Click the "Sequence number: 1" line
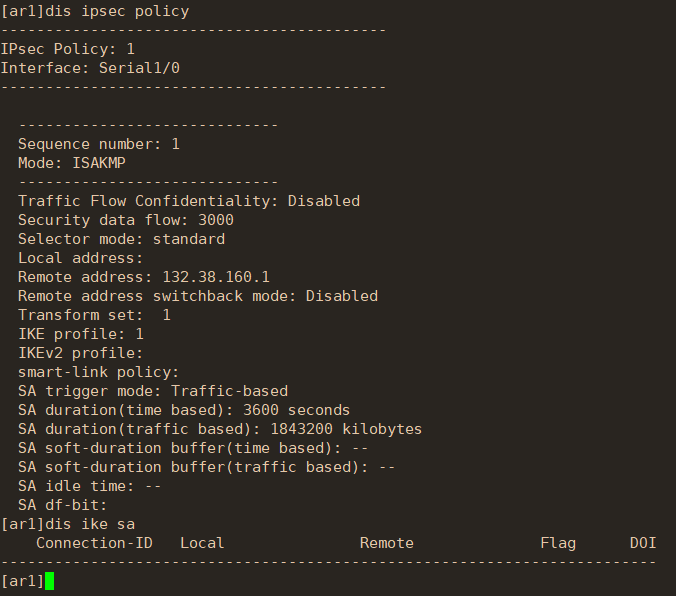This screenshot has height=596, width=676. coord(98,144)
